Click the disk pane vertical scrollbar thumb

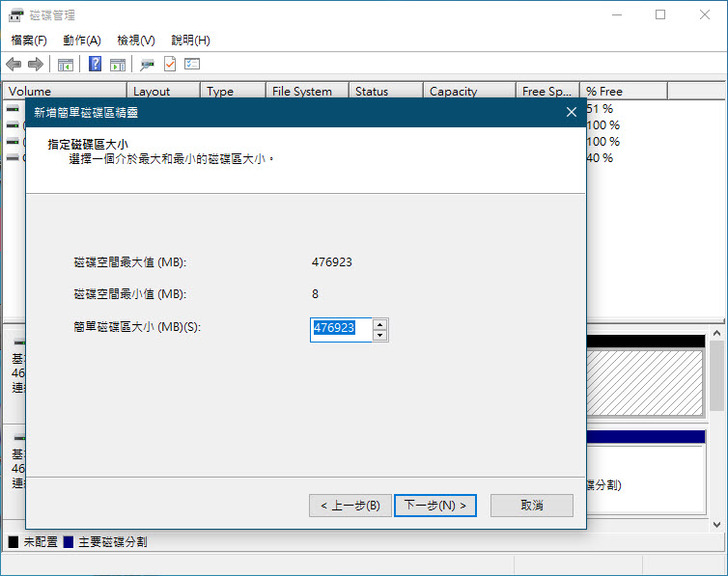coord(716,375)
